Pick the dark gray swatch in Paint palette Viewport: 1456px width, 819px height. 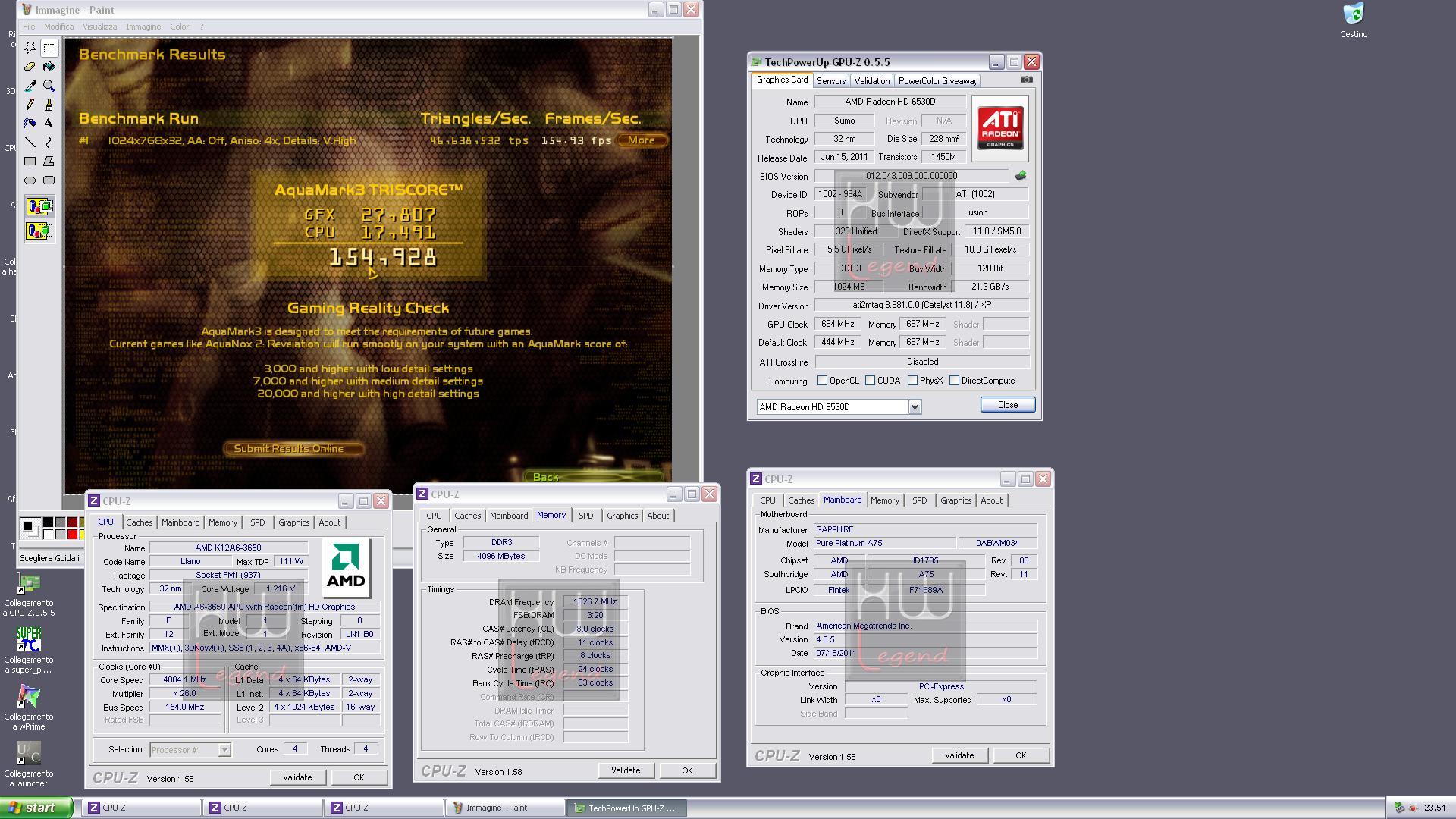tap(60, 522)
